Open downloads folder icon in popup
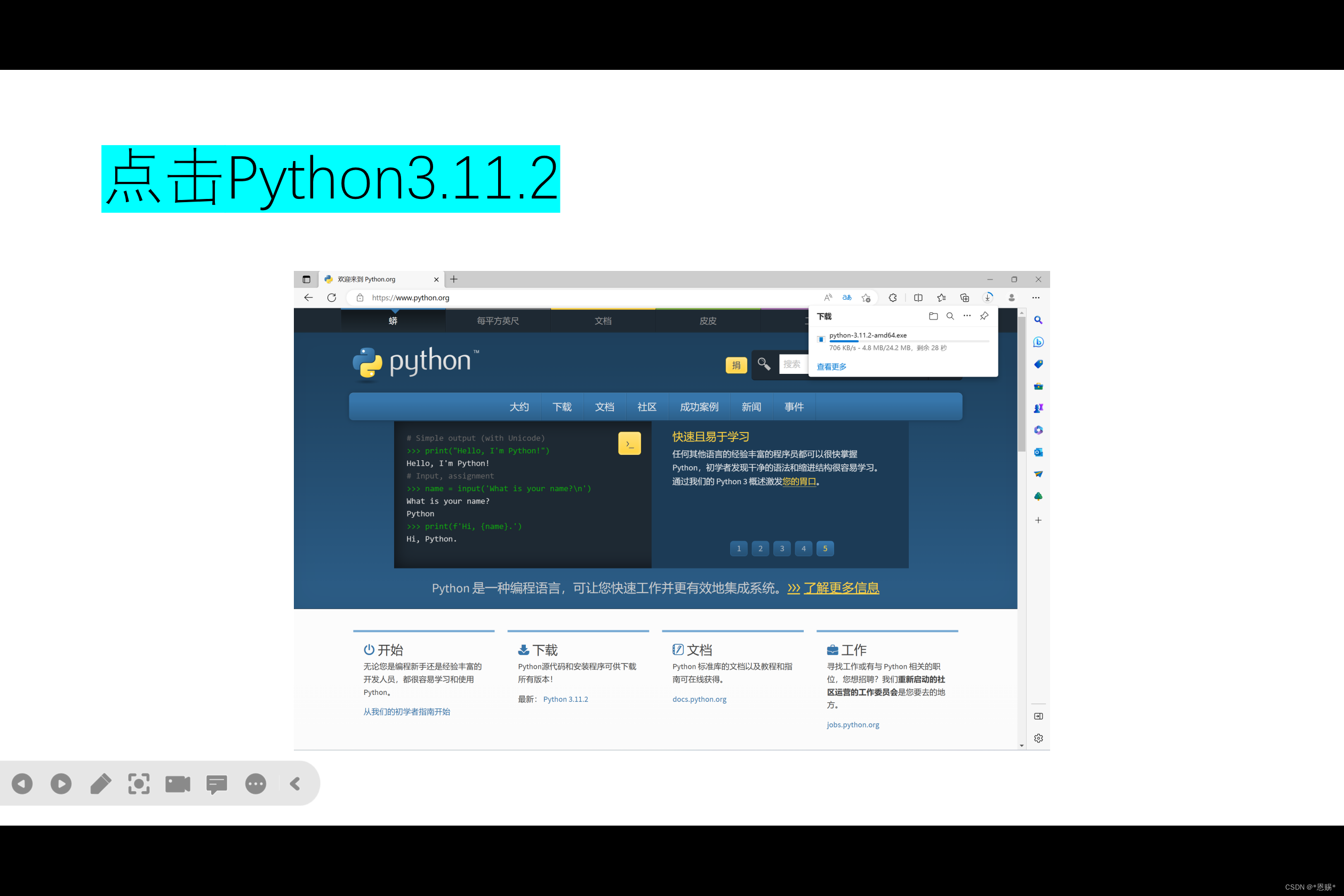Screen dimensions: 1344x896 tap(933, 316)
